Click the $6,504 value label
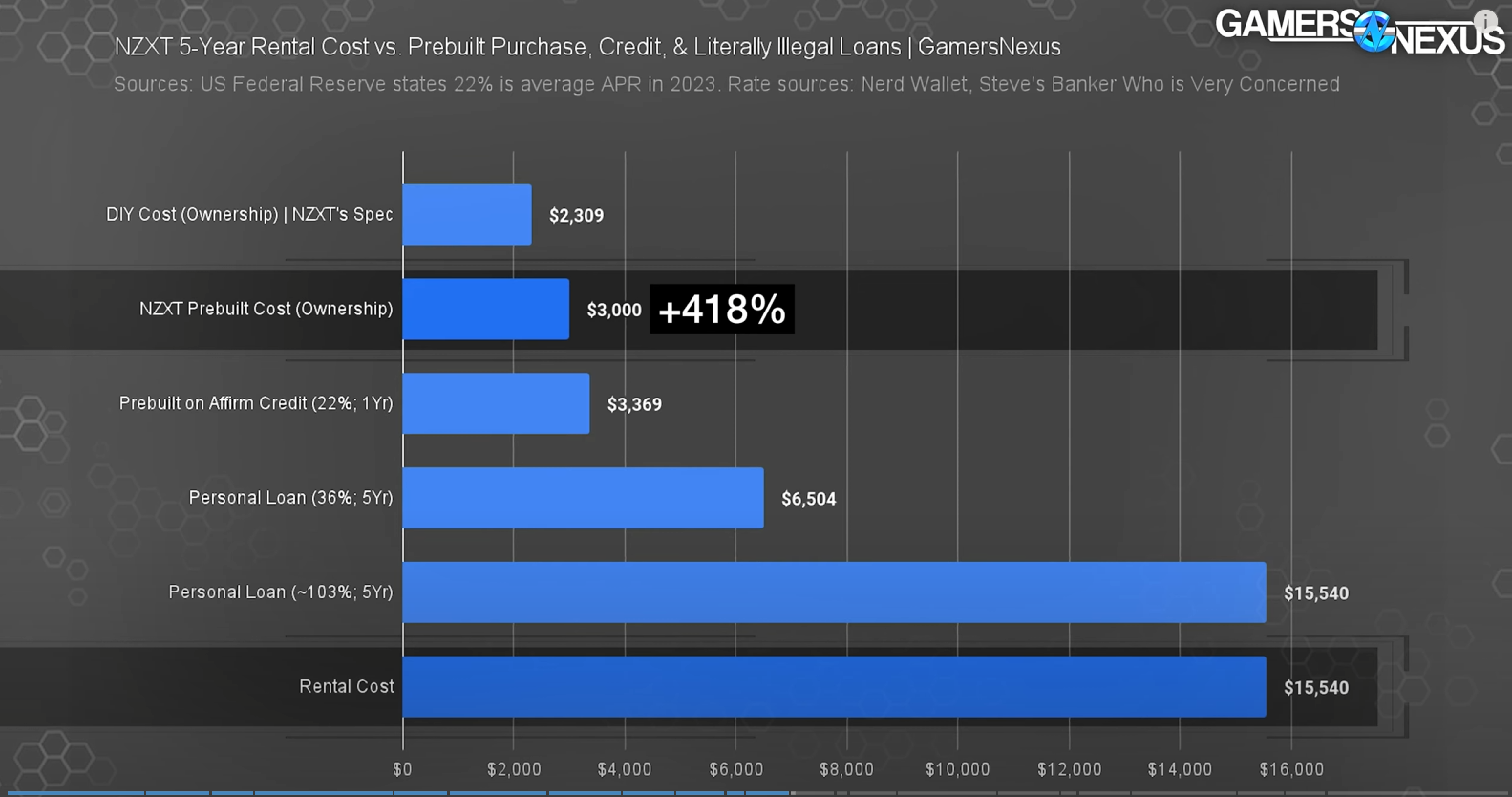The height and width of the screenshot is (797, 1512). tap(808, 499)
